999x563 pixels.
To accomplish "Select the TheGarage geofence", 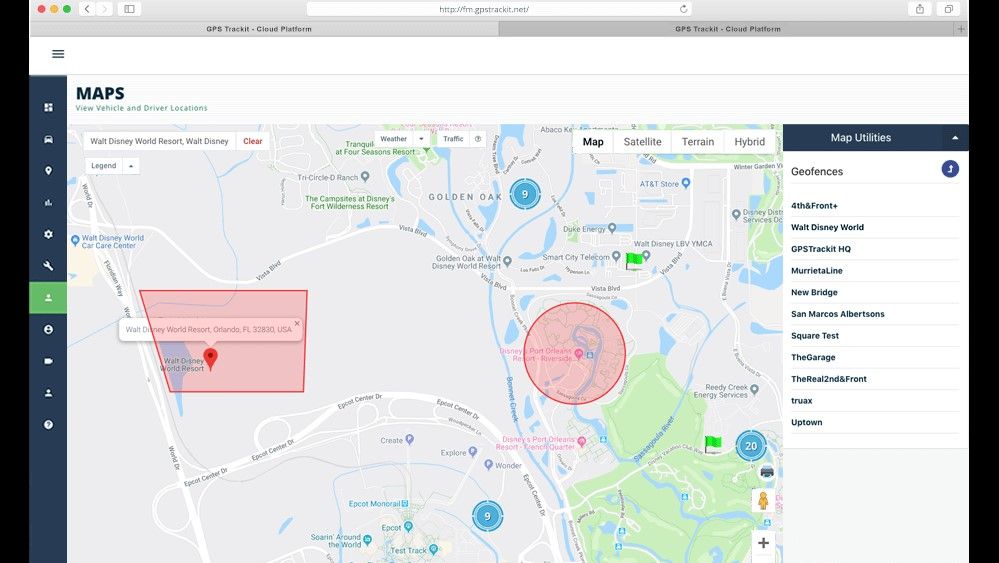I will click(x=875, y=357).
